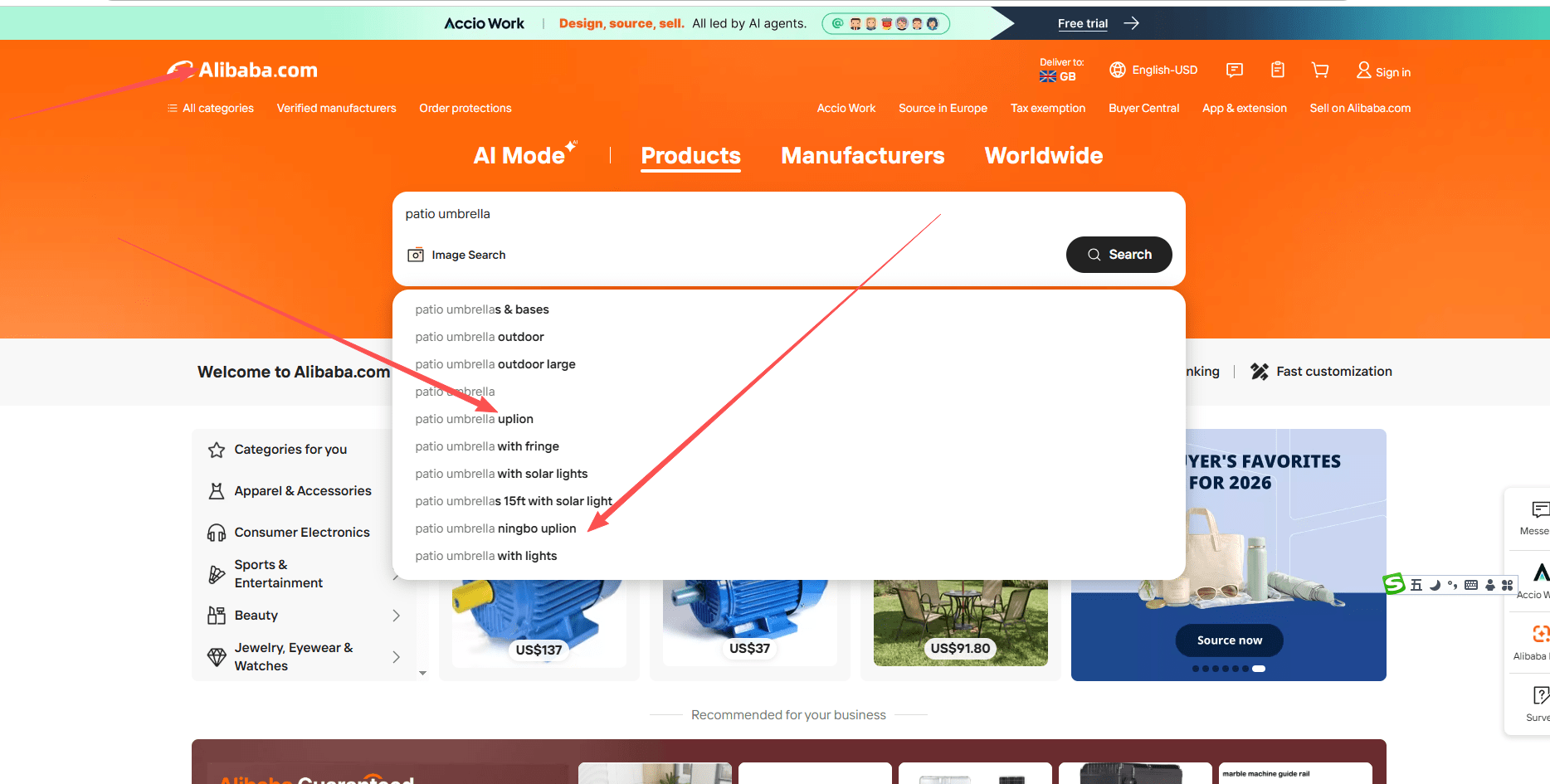The image size is (1550, 784).
Task: Click the Categories for you star icon
Action: click(x=217, y=450)
